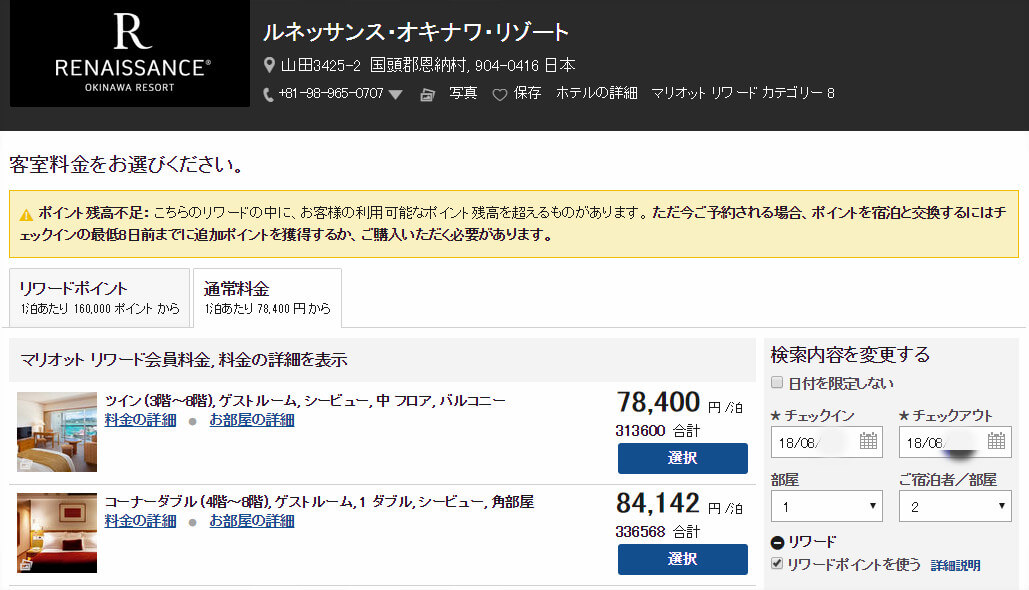Click the heart icon to save hotel

point(500,95)
